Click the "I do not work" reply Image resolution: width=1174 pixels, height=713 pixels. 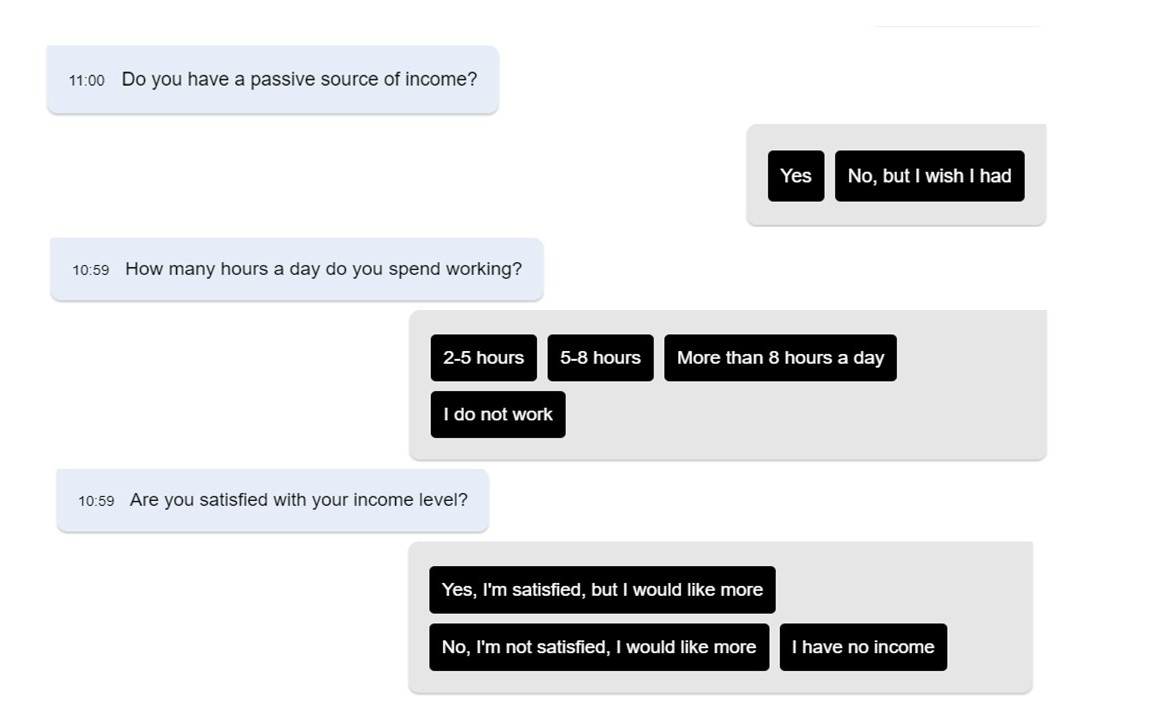click(497, 414)
